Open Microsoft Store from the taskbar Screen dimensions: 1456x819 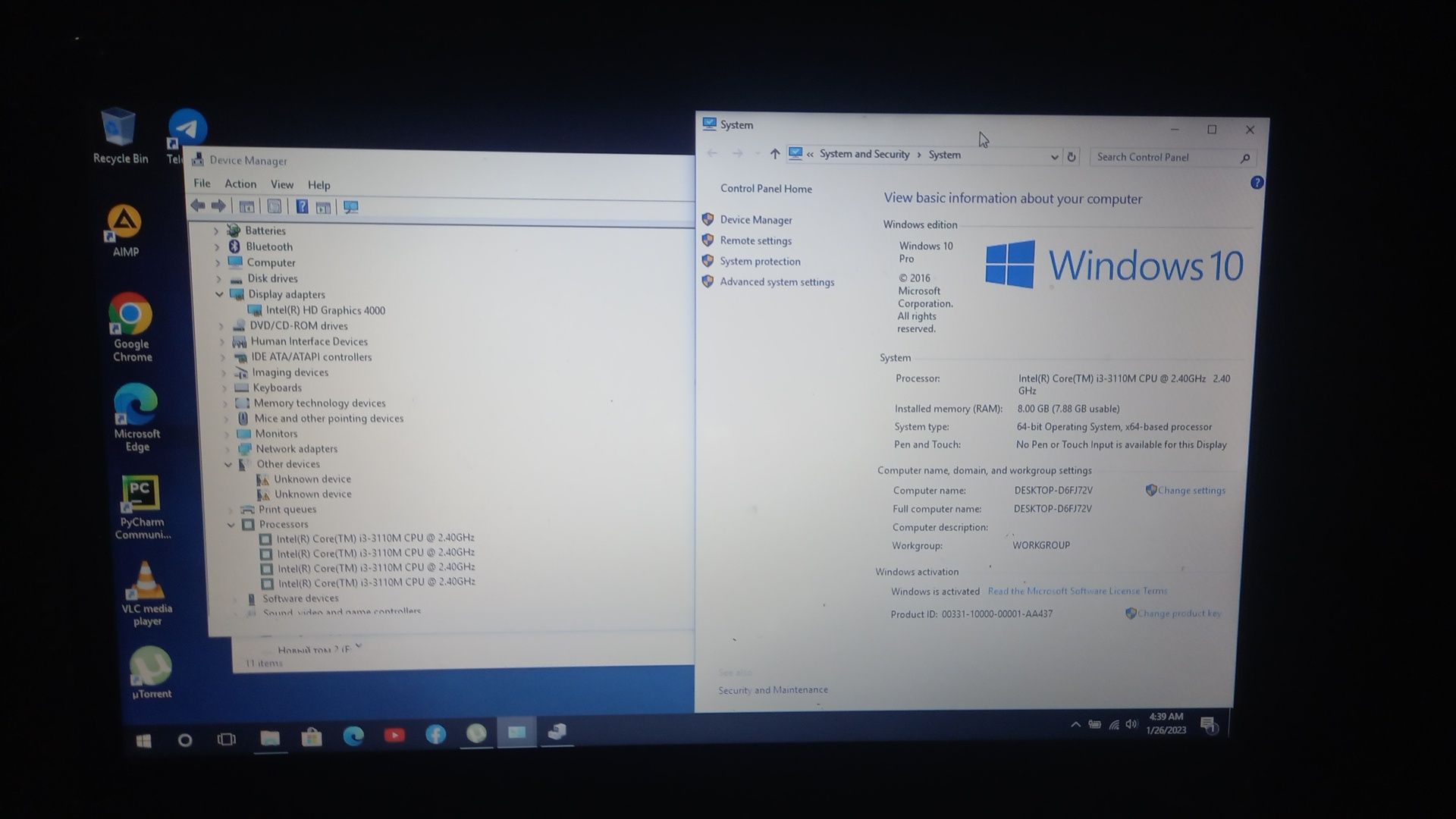[312, 737]
